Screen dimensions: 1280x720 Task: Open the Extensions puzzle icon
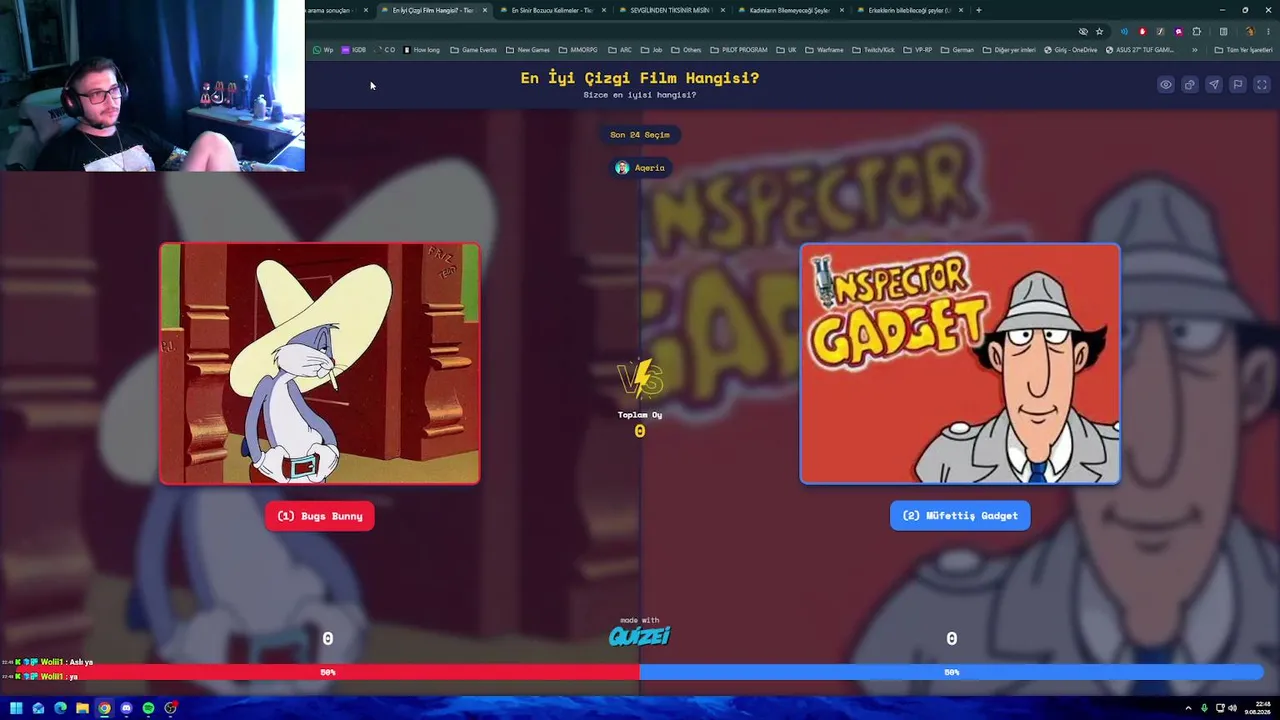click(x=1197, y=31)
